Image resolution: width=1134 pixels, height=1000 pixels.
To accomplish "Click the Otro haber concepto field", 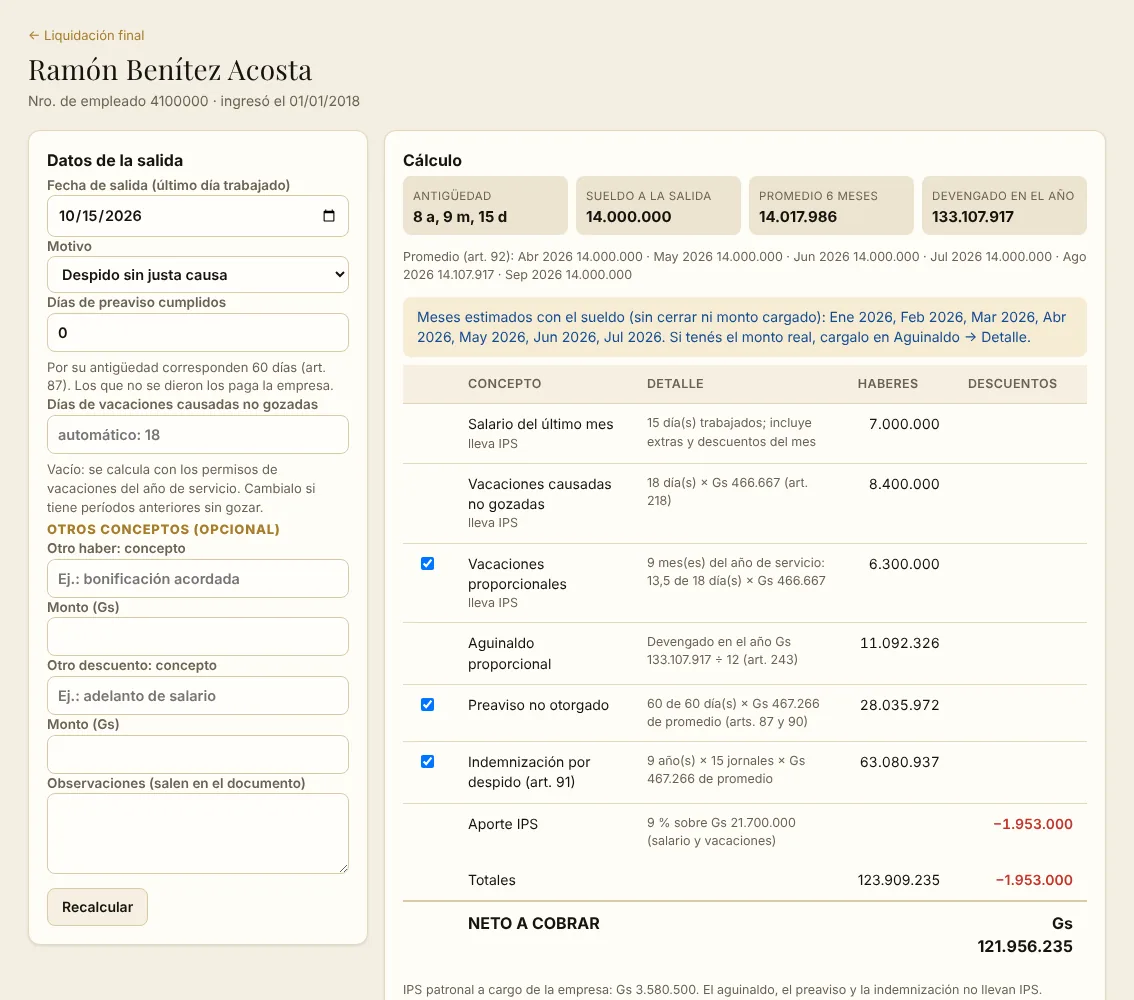I will [197, 578].
